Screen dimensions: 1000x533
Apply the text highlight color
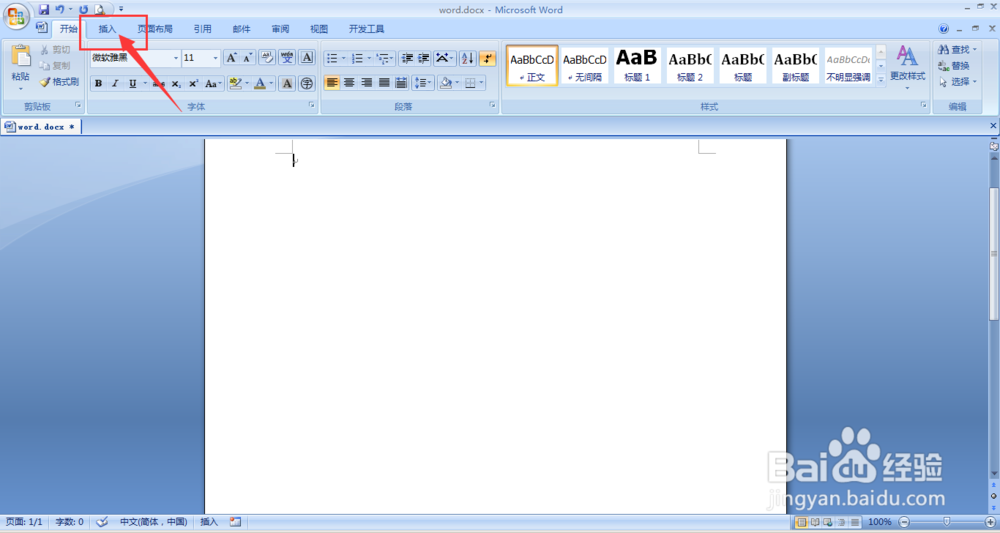pyautogui.click(x=235, y=84)
